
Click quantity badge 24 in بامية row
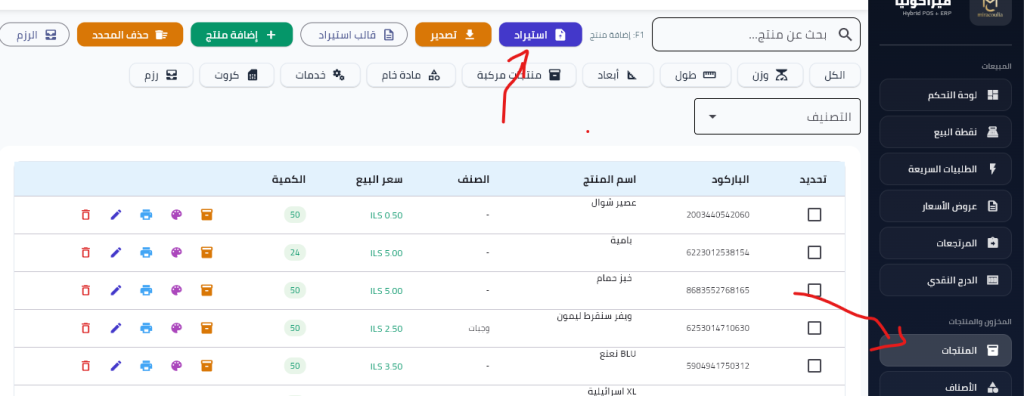[x=295, y=253]
